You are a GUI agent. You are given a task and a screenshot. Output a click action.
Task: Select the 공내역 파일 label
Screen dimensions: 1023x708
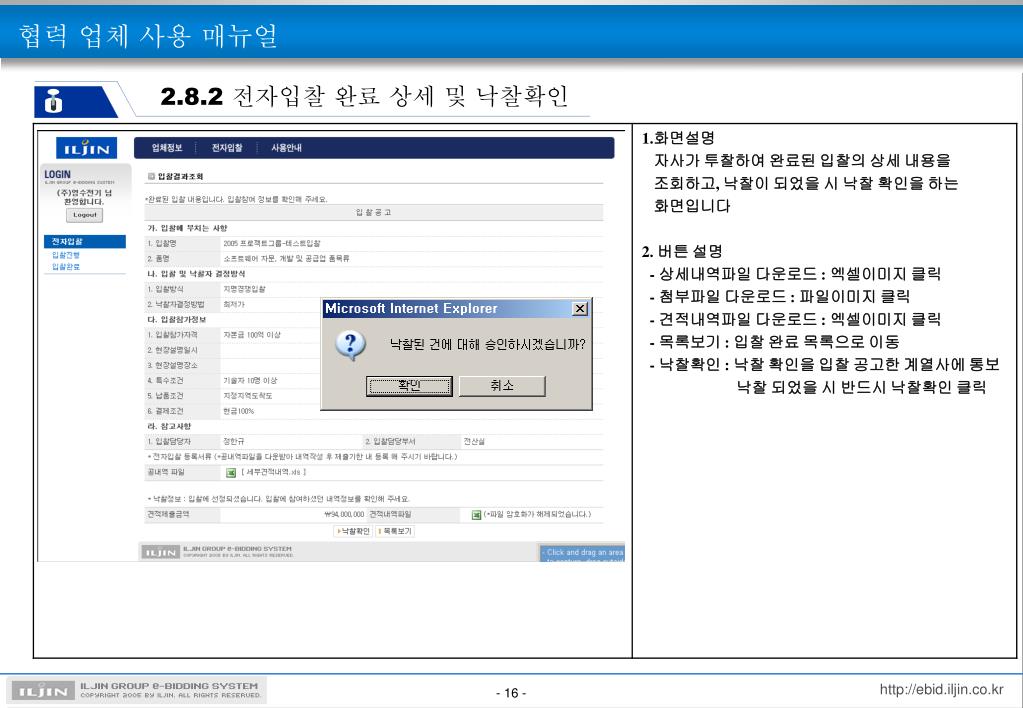(x=166, y=472)
